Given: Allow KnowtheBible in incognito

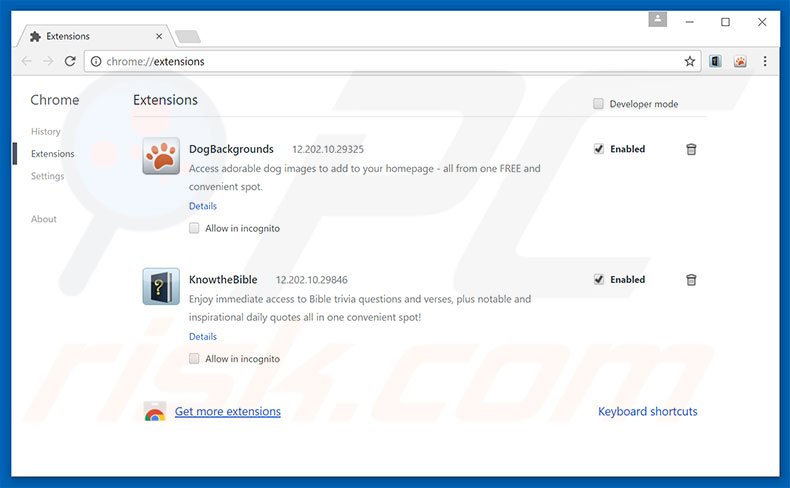Looking at the screenshot, I should (194, 359).
